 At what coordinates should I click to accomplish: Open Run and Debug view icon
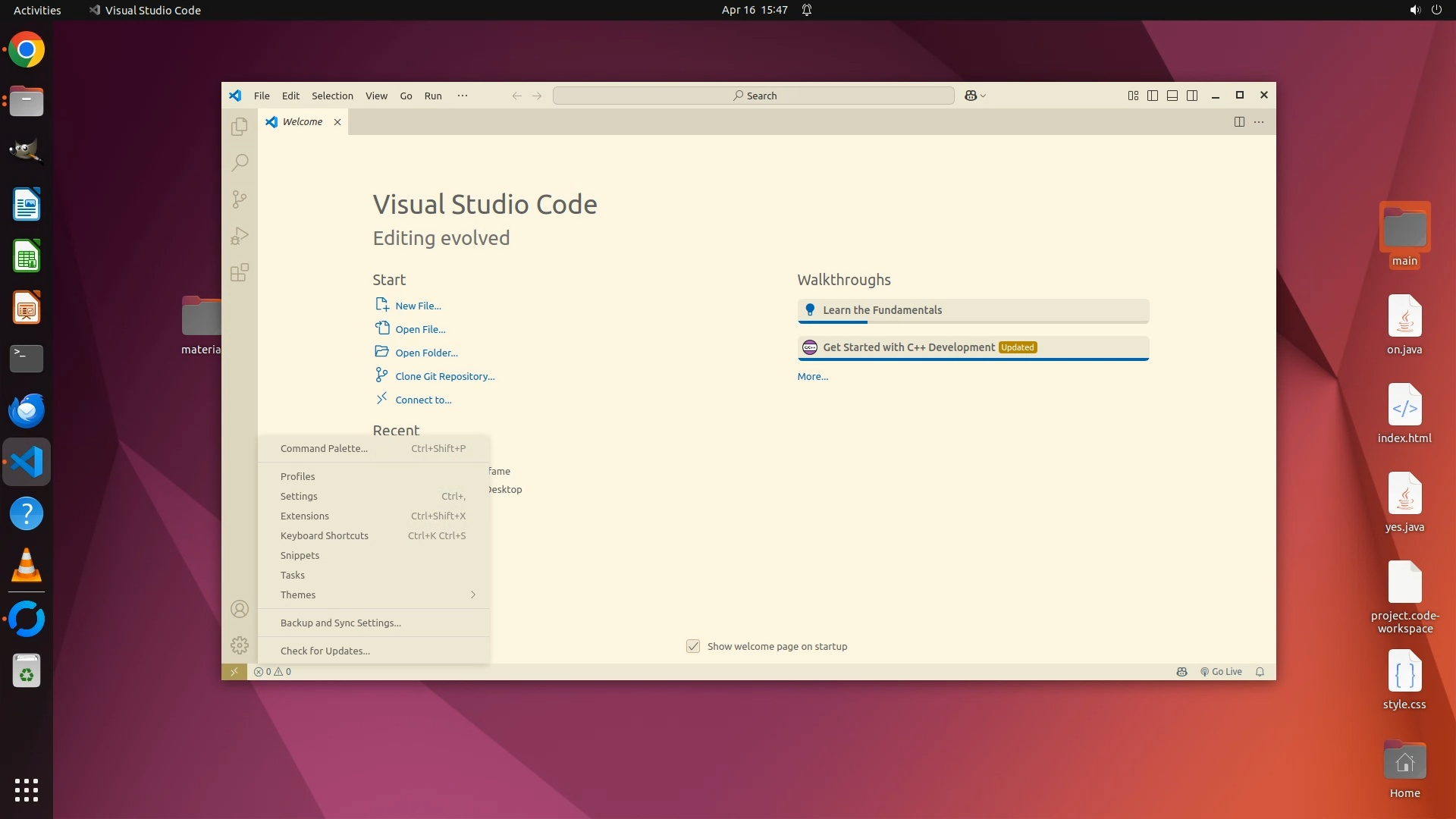click(240, 236)
